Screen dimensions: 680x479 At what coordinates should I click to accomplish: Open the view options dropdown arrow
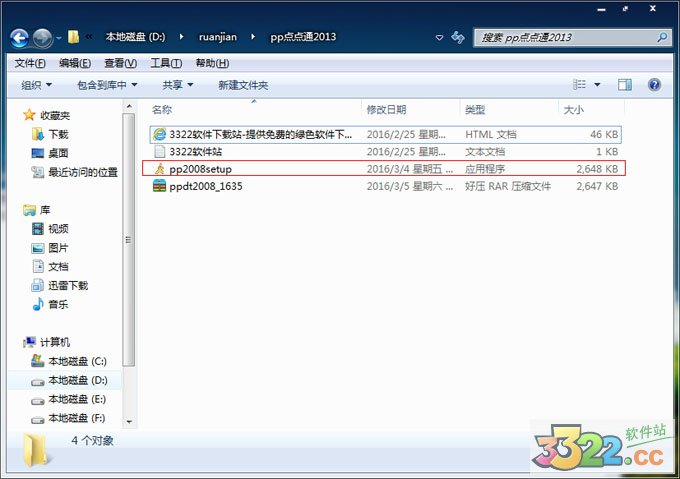pyautogui.click(x=597, y=85)
